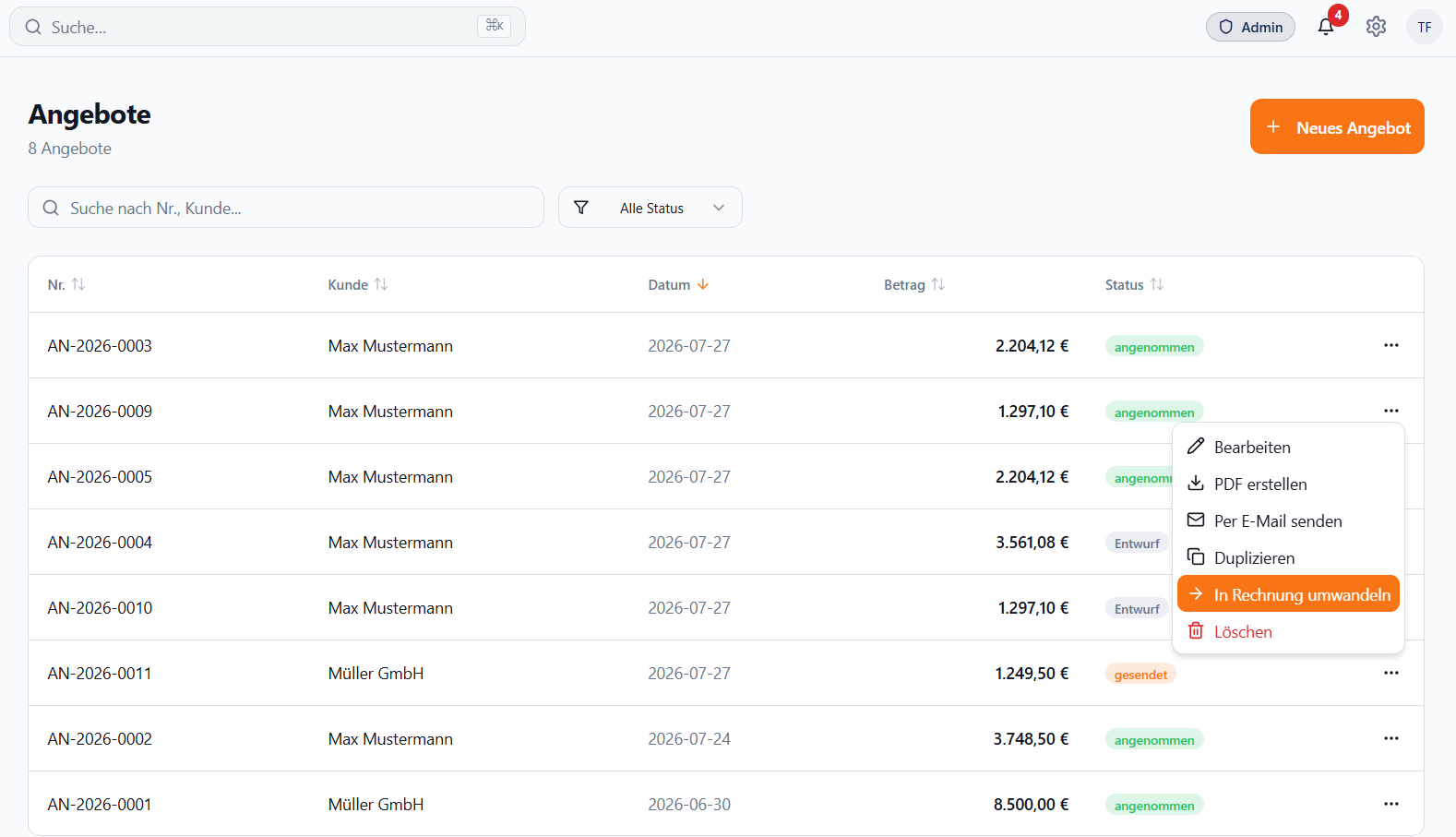Open the actions menu for AN-2026-0001
This screenshot has height=837, width=1456.
click(x=1391, y=804)
